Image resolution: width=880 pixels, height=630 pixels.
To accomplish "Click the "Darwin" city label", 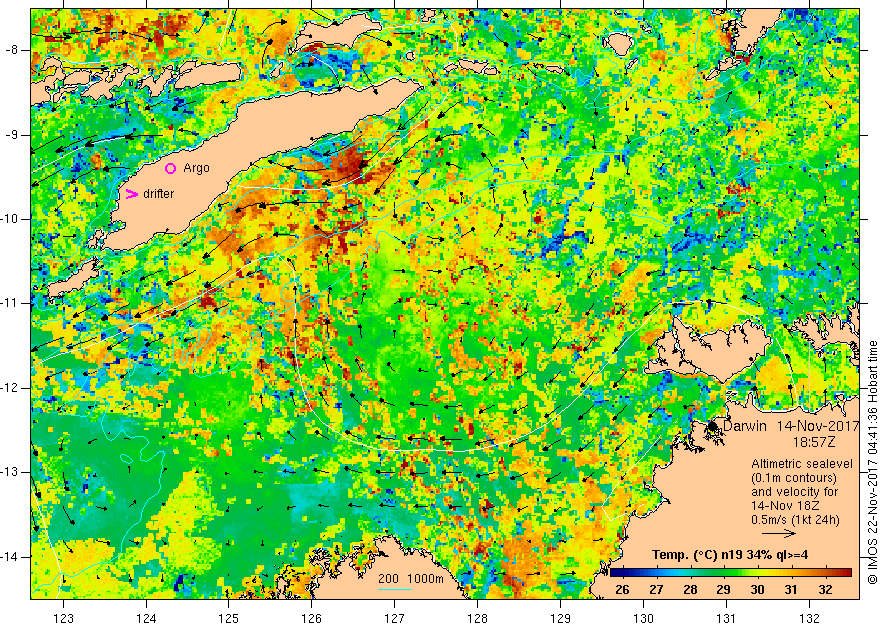I will [744, 426].
